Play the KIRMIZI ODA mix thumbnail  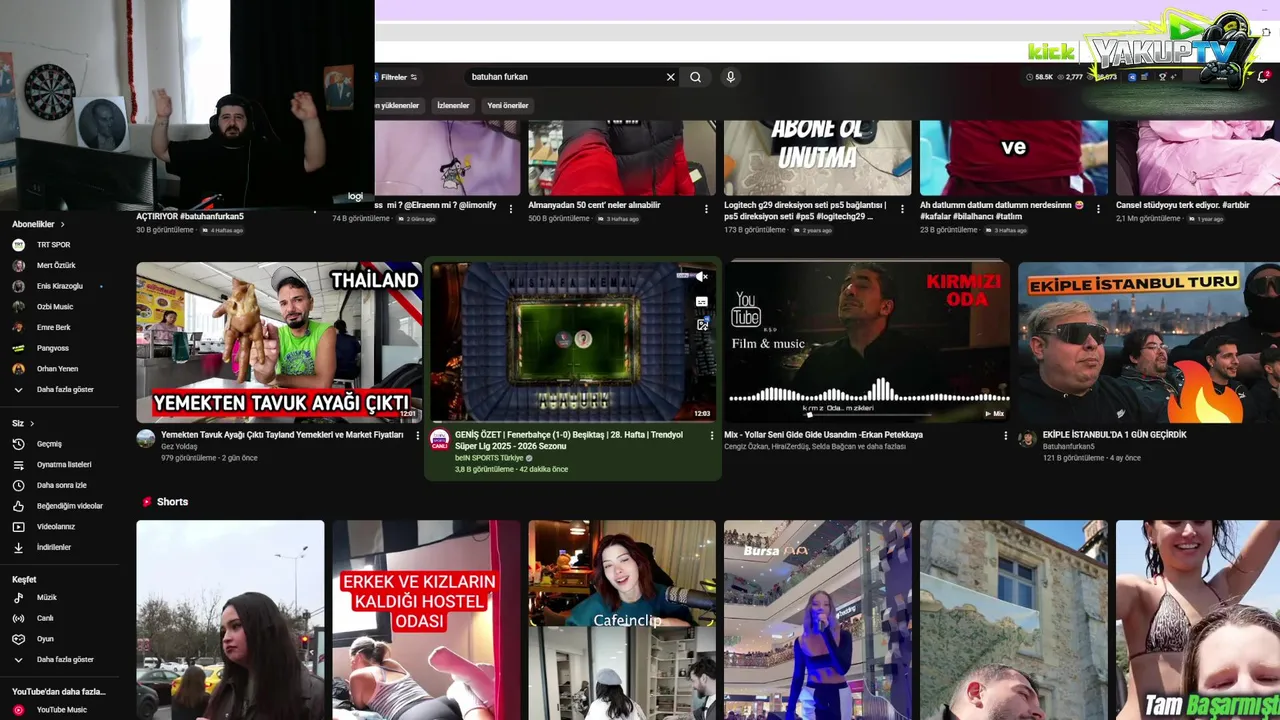tap(867, 342)
